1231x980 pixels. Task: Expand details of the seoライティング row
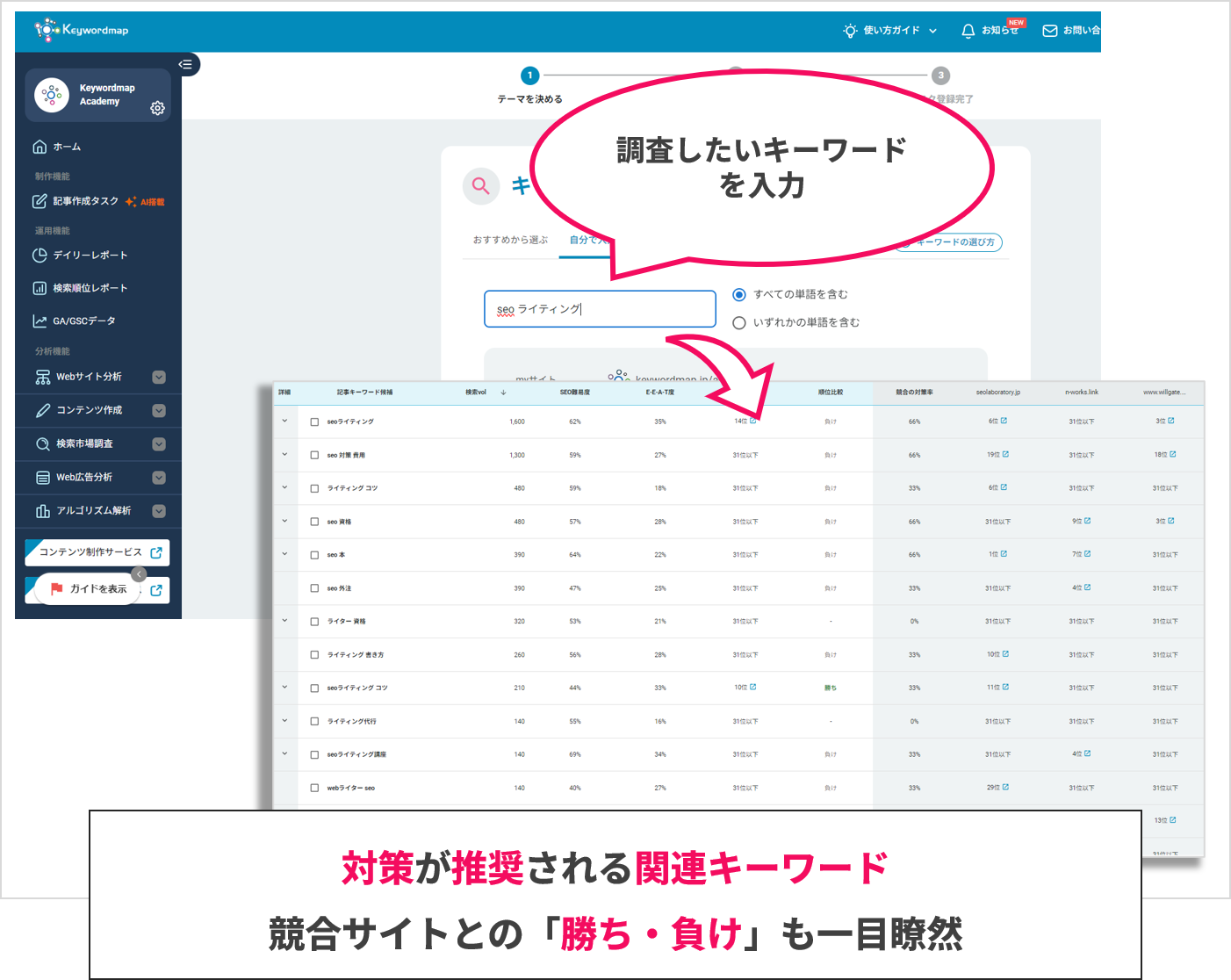284,421
